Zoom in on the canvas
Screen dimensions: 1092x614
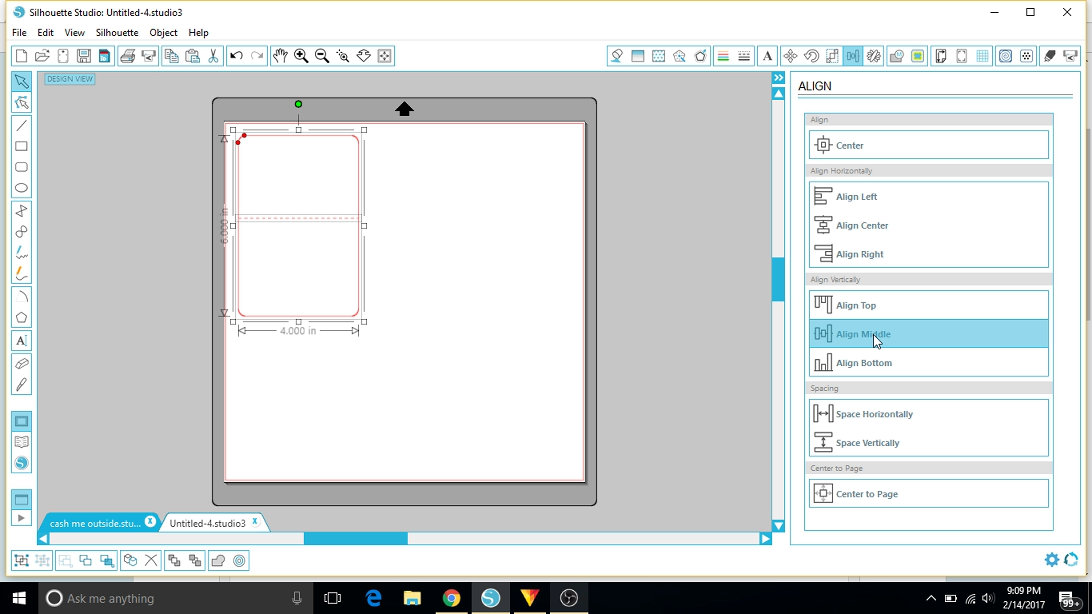tap(301, 56)
